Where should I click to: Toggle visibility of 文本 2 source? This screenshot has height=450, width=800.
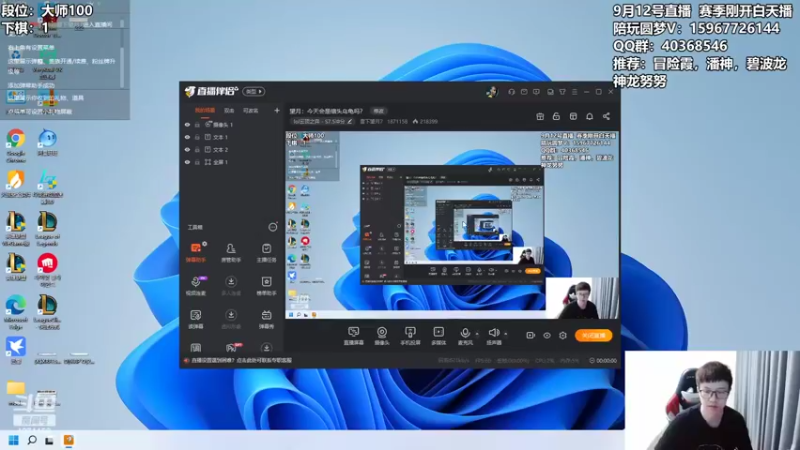pyautogui.click(x=187, y=149)
